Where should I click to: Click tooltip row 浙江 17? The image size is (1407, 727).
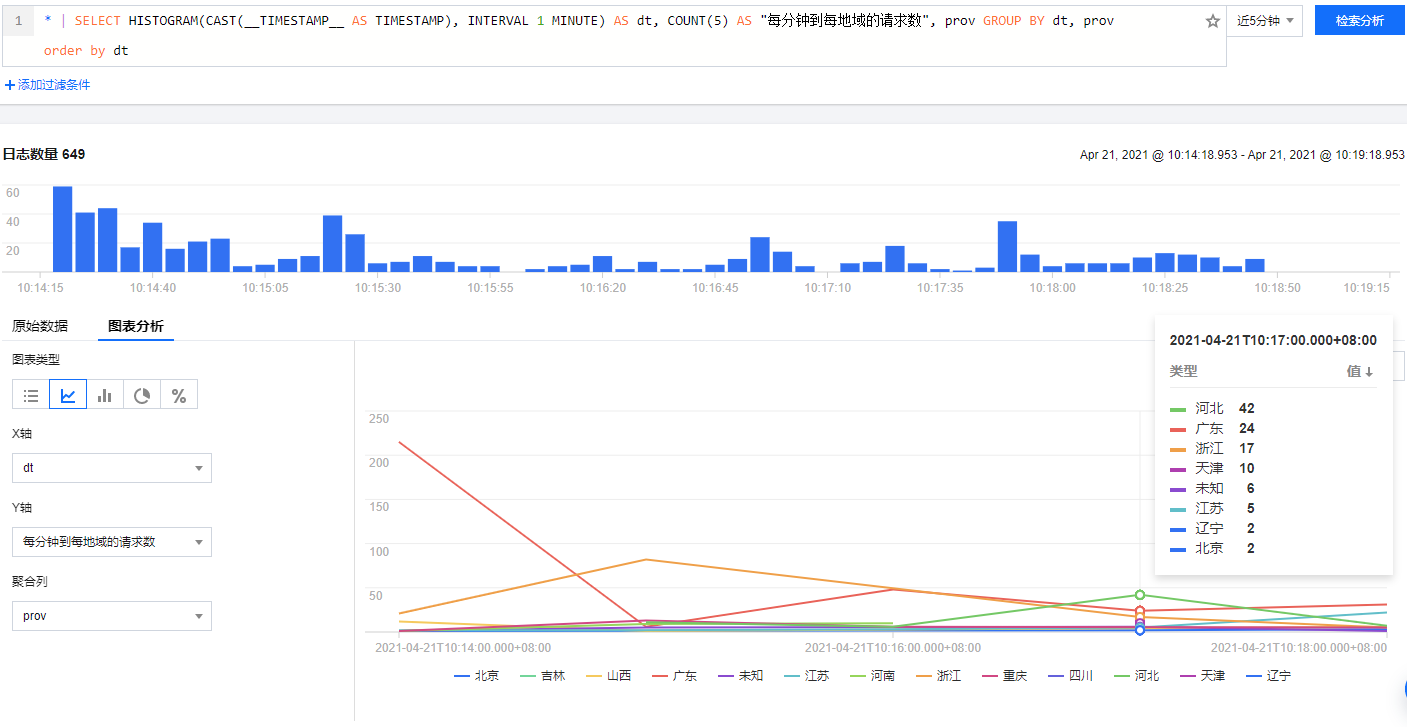click(x=1273, y=448)
